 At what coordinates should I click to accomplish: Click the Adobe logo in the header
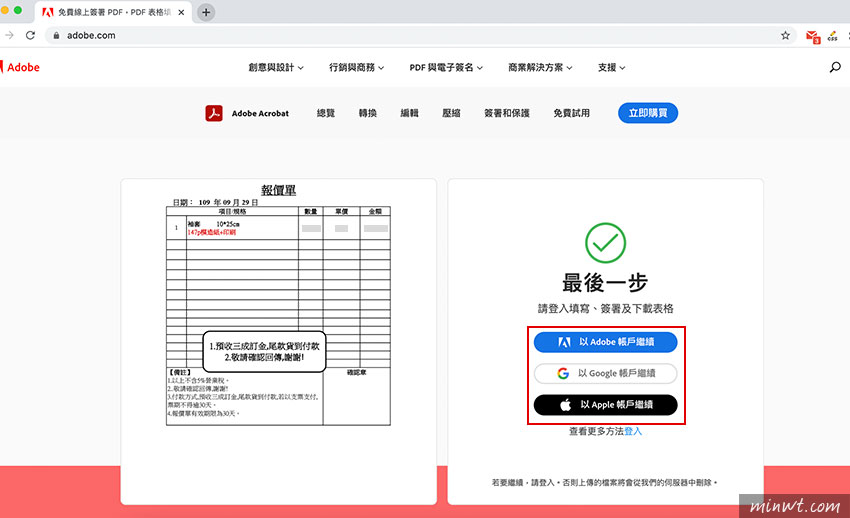click(20, 67)
